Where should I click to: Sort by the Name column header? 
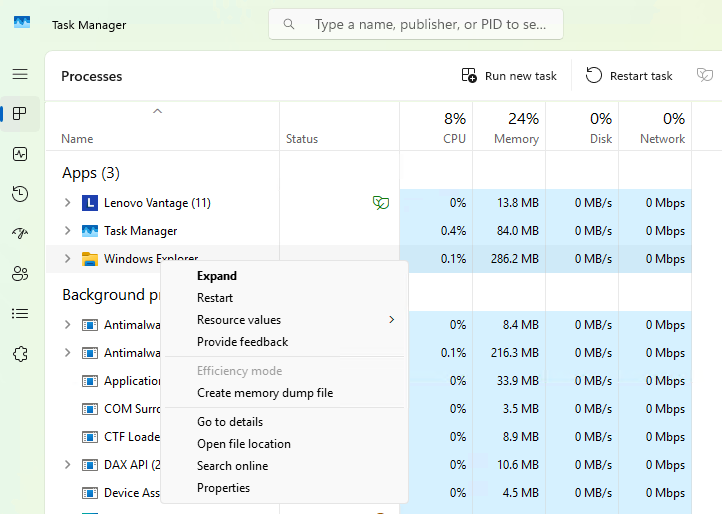162,126
